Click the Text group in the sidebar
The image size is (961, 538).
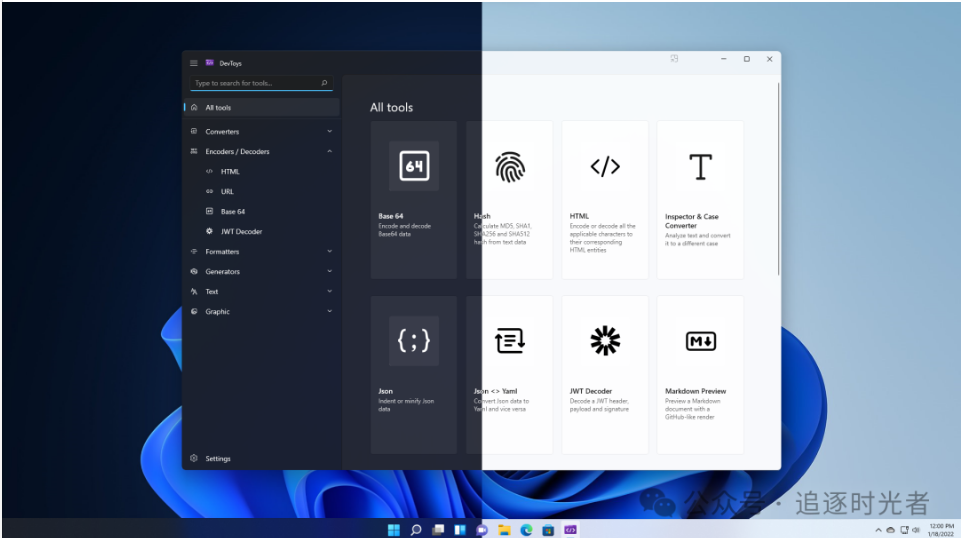[x=262, y=292]
